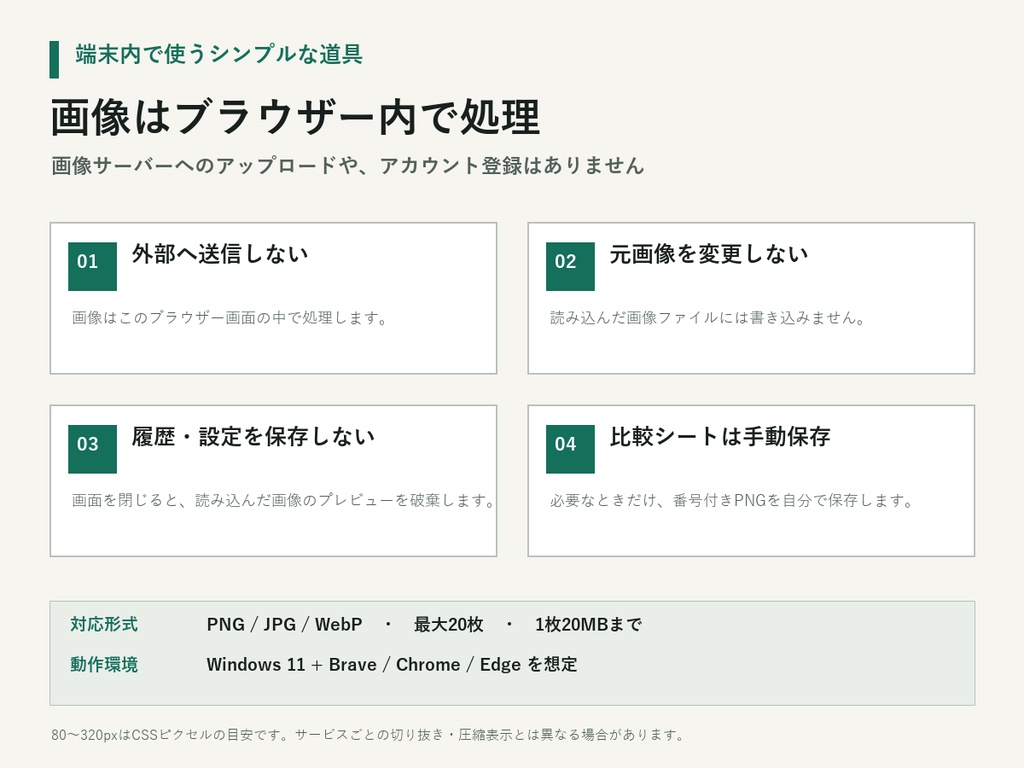Viewport: 1024px width, 768px height.
Task: Select the green "03" number badge
Action: click(93, 449)
